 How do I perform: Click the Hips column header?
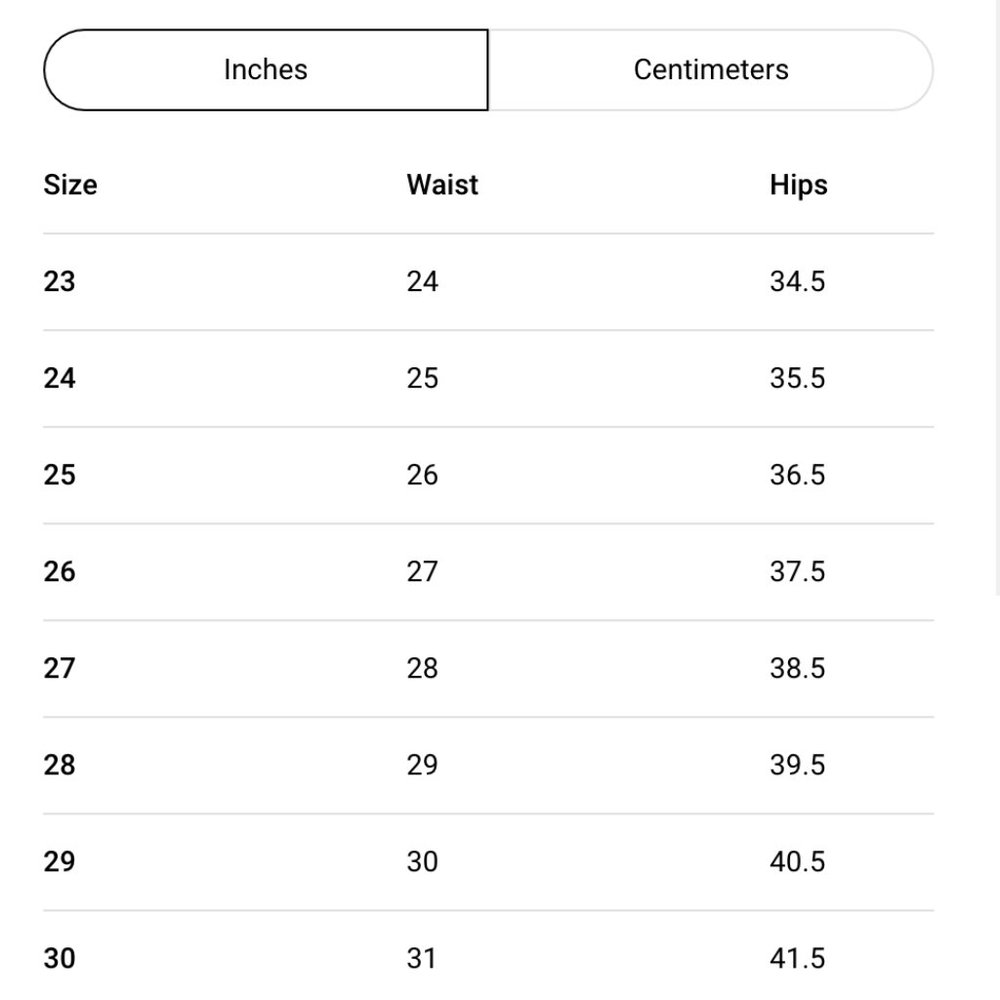click(798, 186)
